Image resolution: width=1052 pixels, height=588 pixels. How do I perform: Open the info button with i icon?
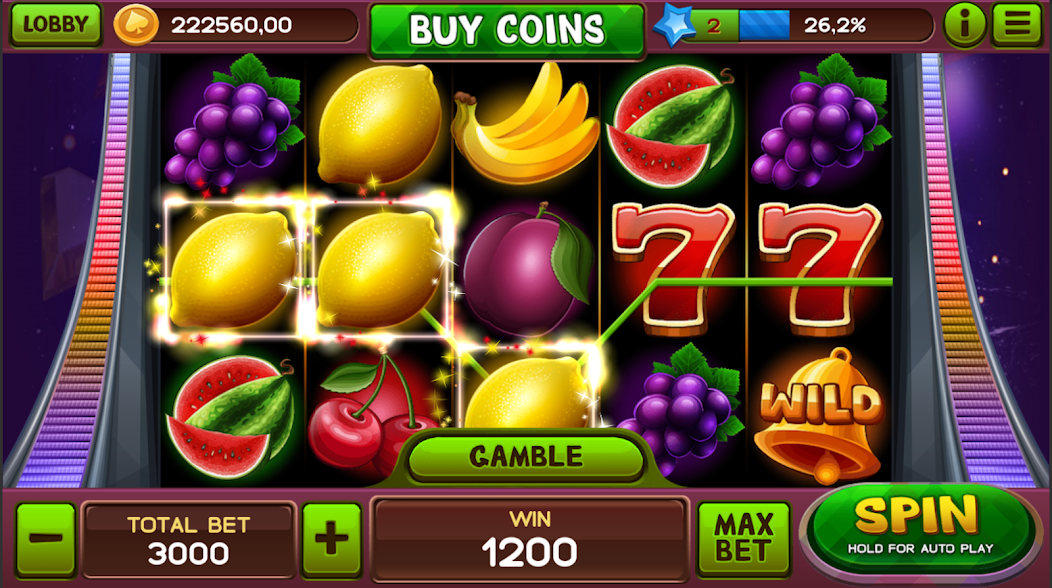(965, 26)
